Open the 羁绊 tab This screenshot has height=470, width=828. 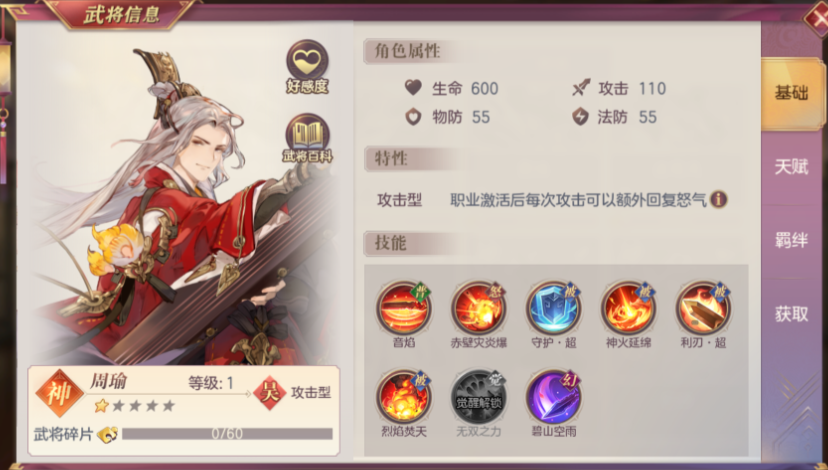(x=791, y=240)
